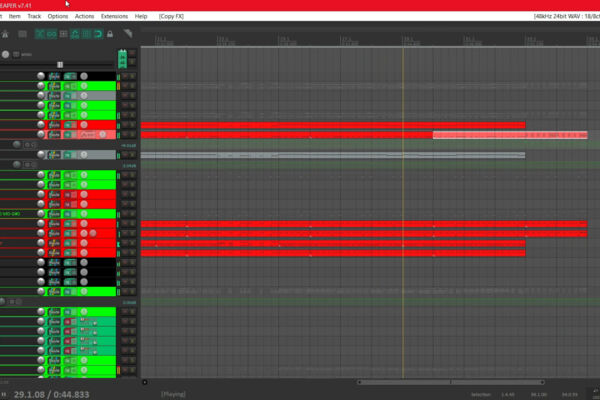Screen dimensions: 600x400
Task: Mute the VIO-DIO track
Action: coord(125,214)
